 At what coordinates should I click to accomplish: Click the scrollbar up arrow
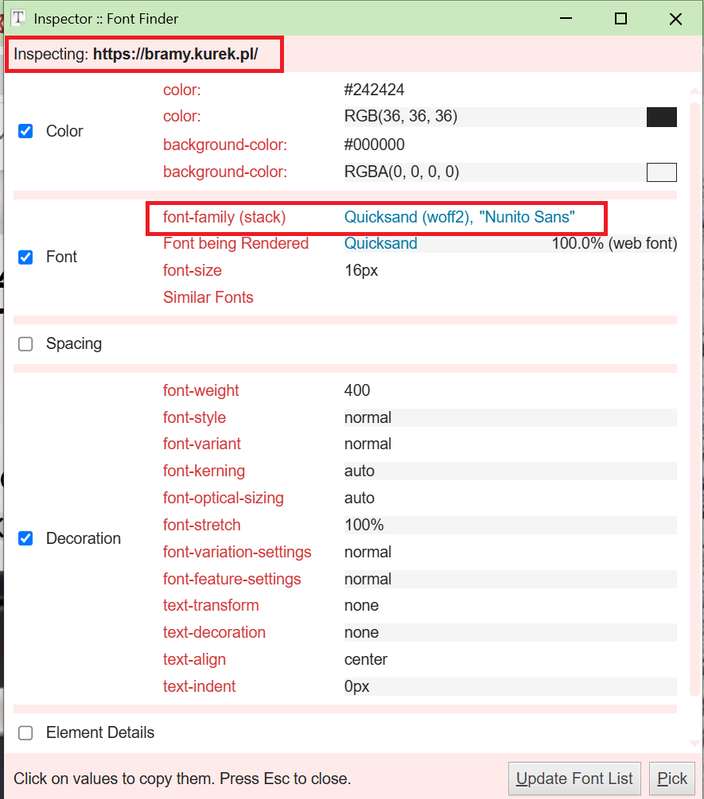point(694,91)
